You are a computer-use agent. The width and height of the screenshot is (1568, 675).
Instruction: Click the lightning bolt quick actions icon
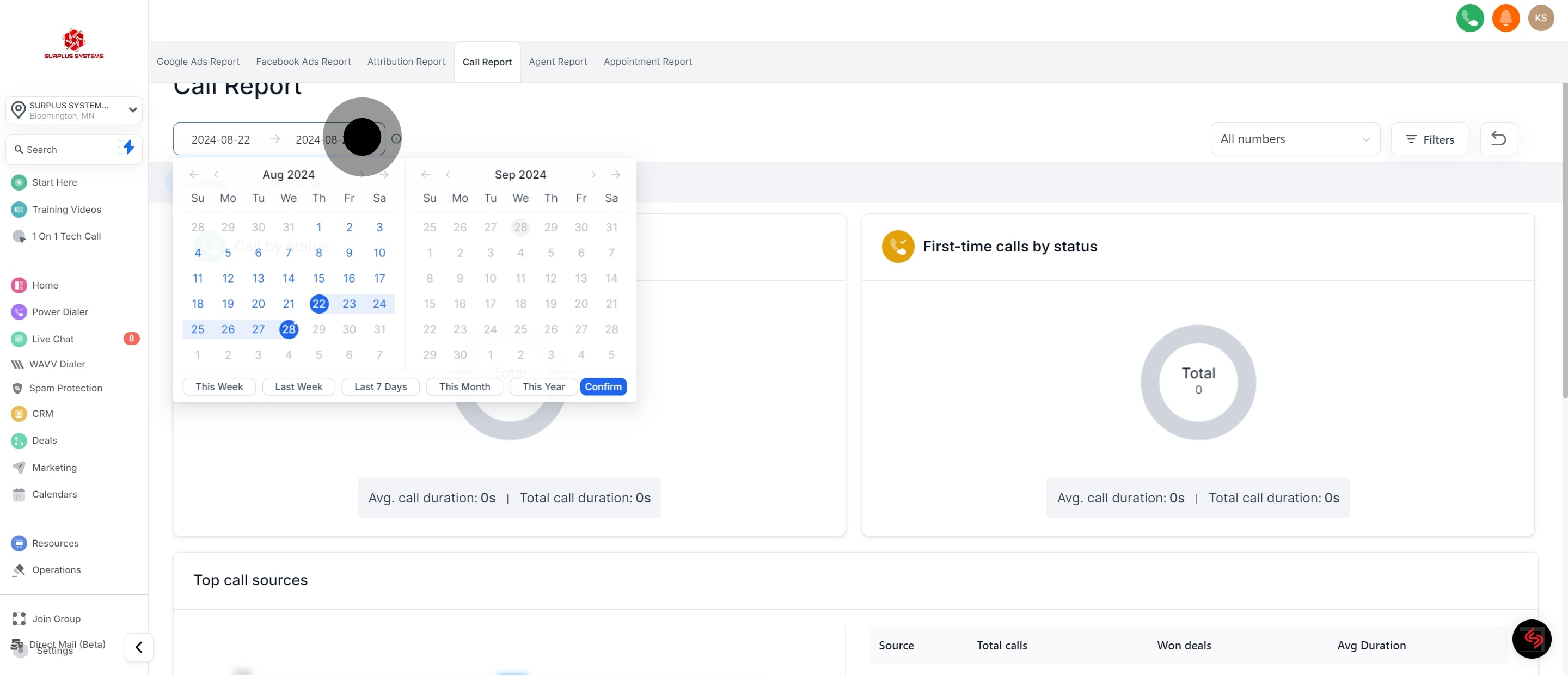coord(128,148)
